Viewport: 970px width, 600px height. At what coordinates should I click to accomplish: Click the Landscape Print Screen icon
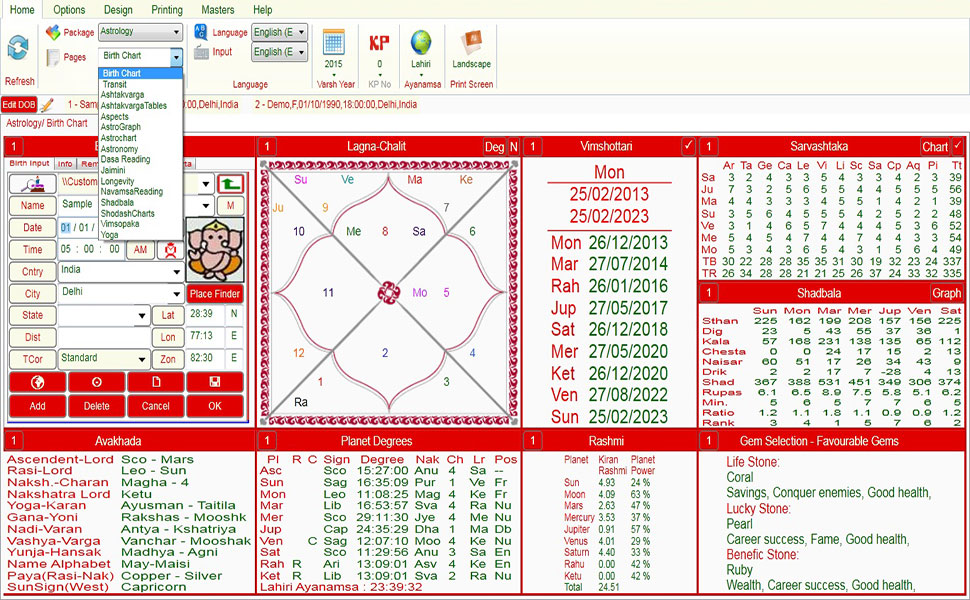(471, 42)
